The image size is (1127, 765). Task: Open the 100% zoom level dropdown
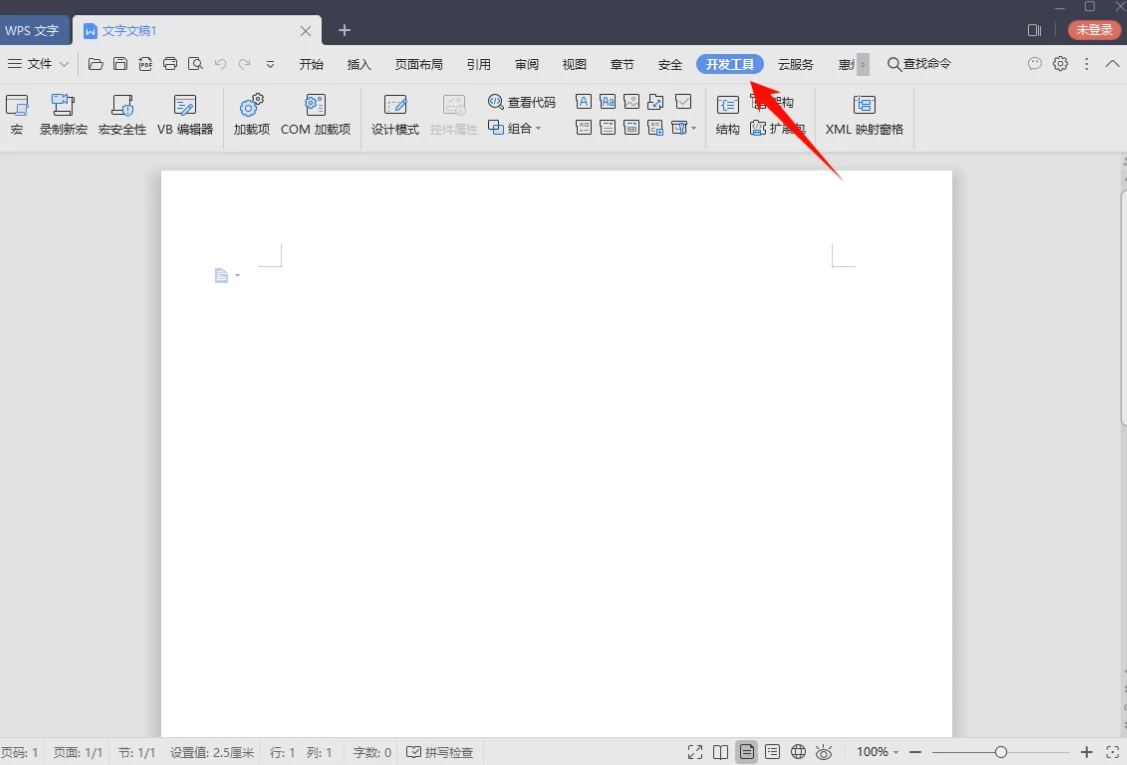pyautogui.click(x=878, y=751)
